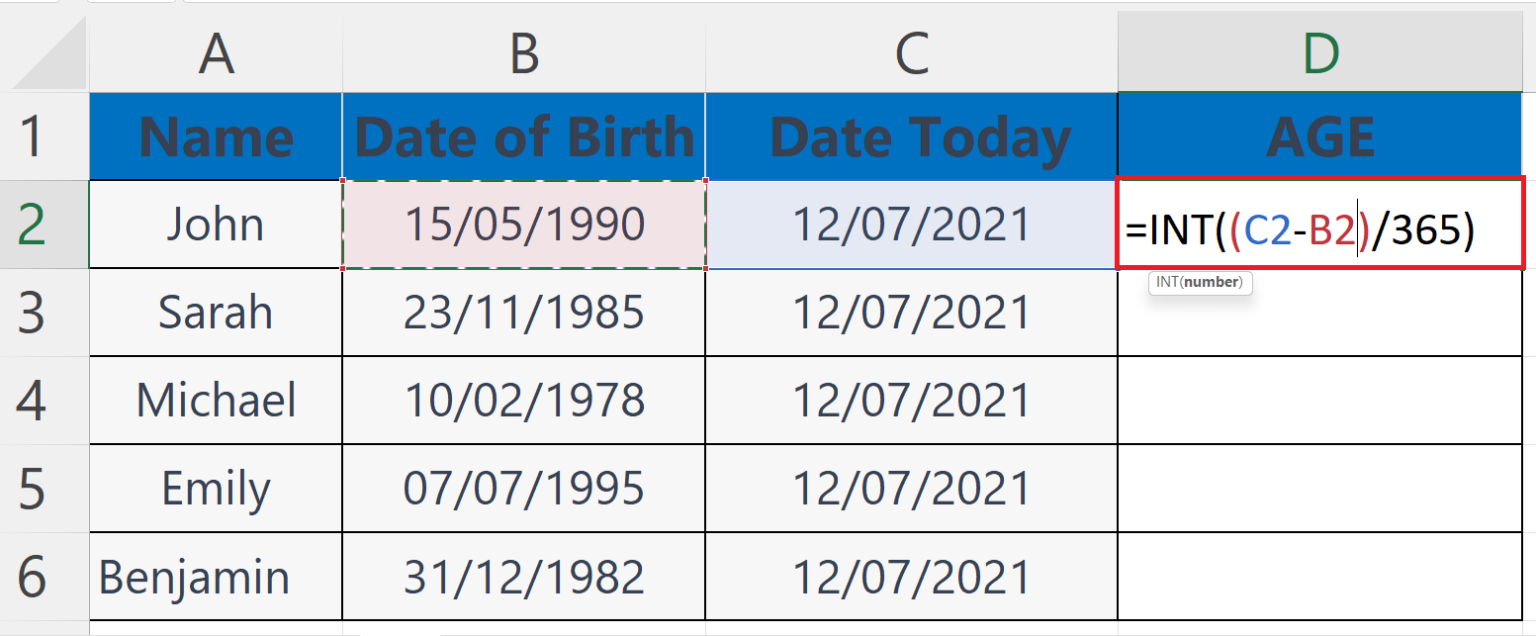Select Sarah's date of birth 23/11/1985

tap(523, 312)
